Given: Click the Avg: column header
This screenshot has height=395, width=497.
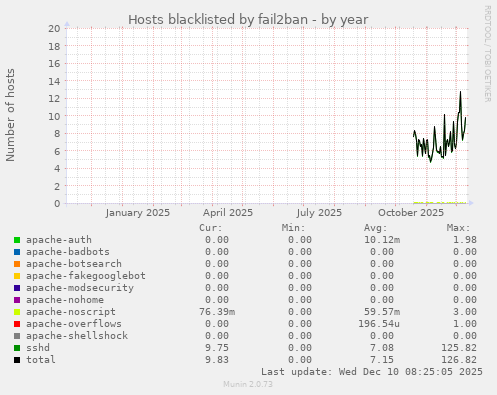Looking at the screenshot, I should (376, 228).
